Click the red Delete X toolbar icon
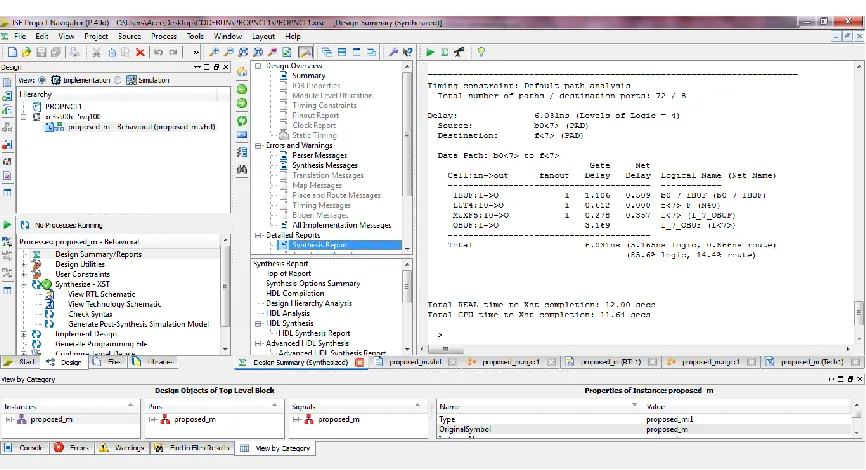Viewport: 866px width, 470px height. tap(140, 52)
